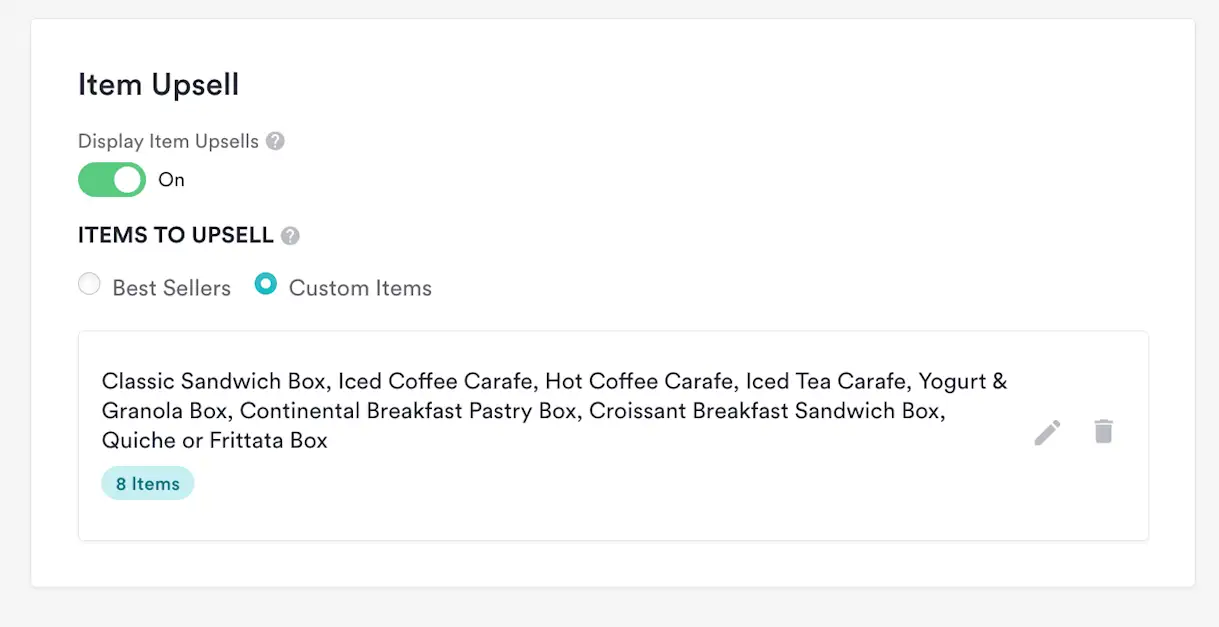This screenshot has height=627, width=1219.
Task: Click the "ITEMS TO UPSELL" heading
Action: [x=175, y=236]
